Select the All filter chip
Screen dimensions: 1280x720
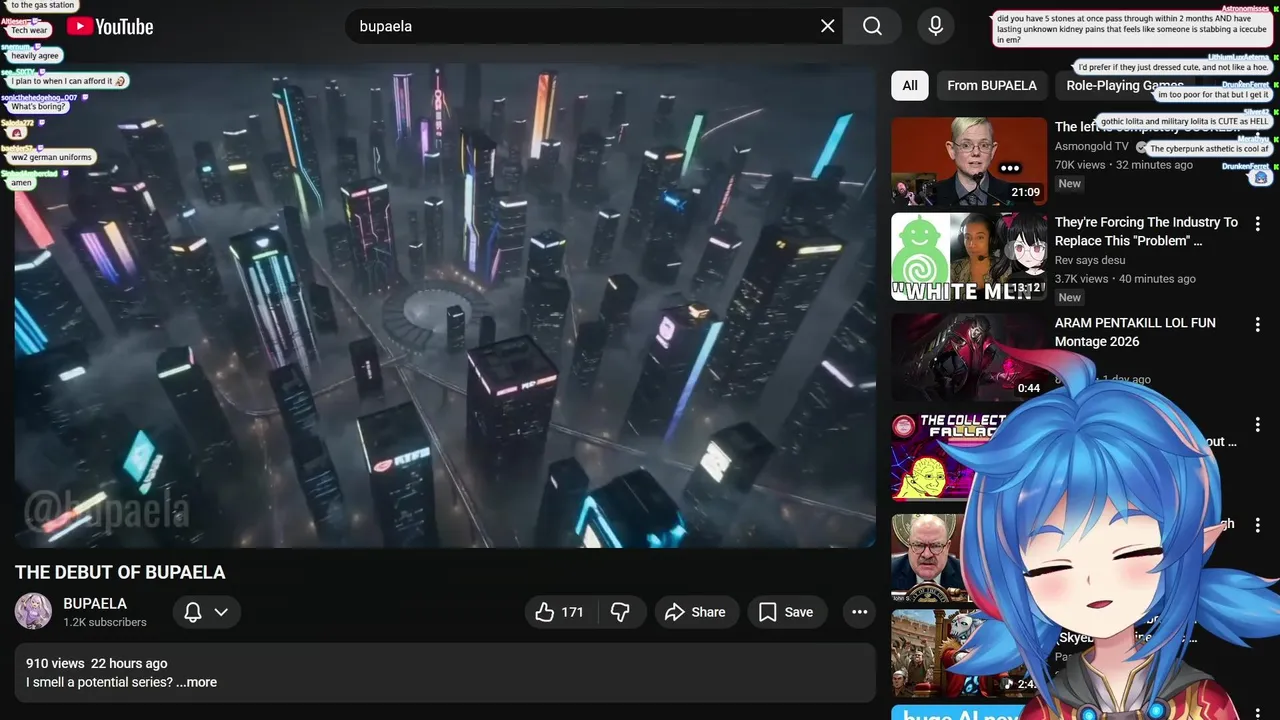tap(910, 85)
